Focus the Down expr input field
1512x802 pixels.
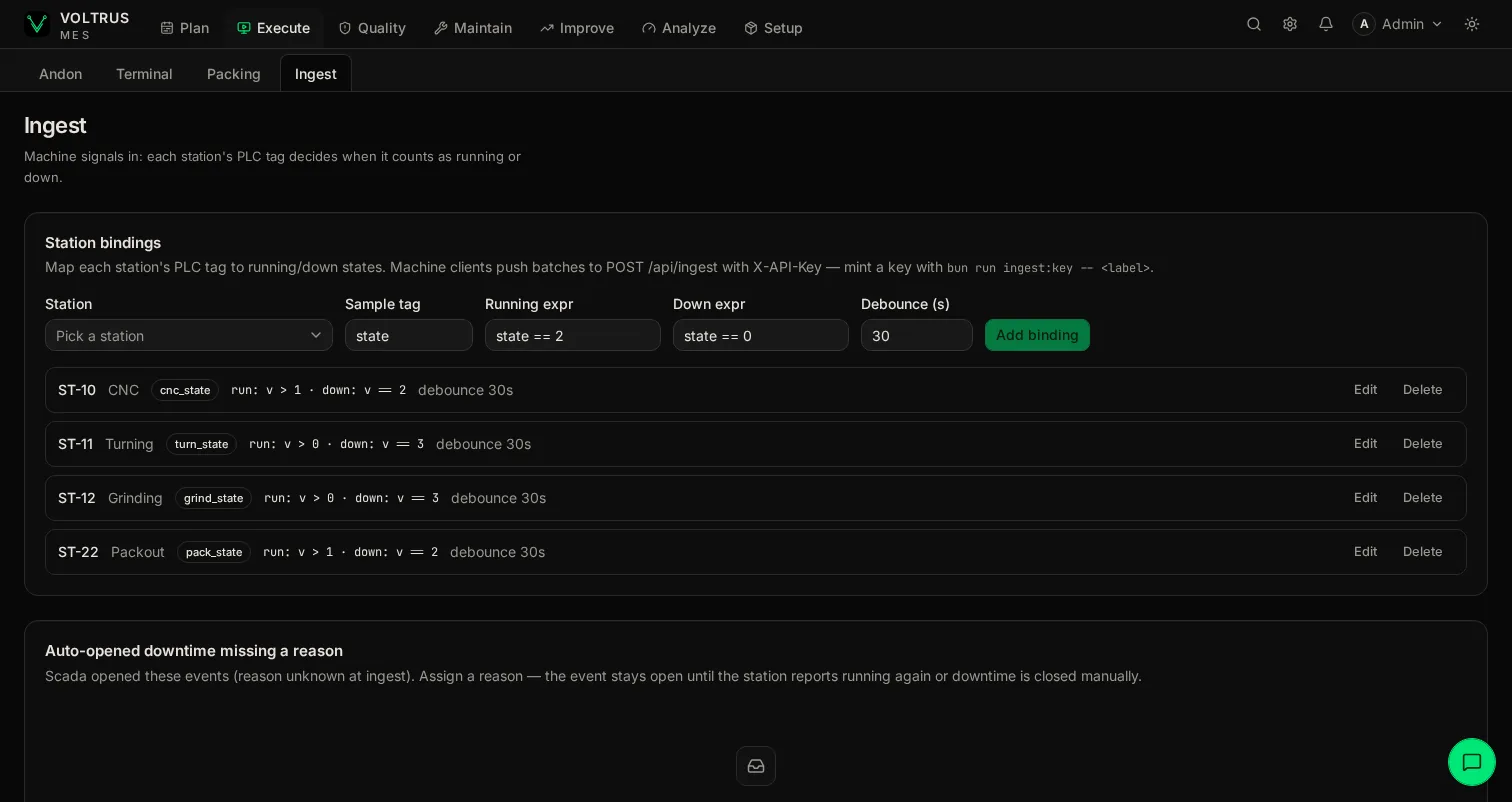pos(761,335)
